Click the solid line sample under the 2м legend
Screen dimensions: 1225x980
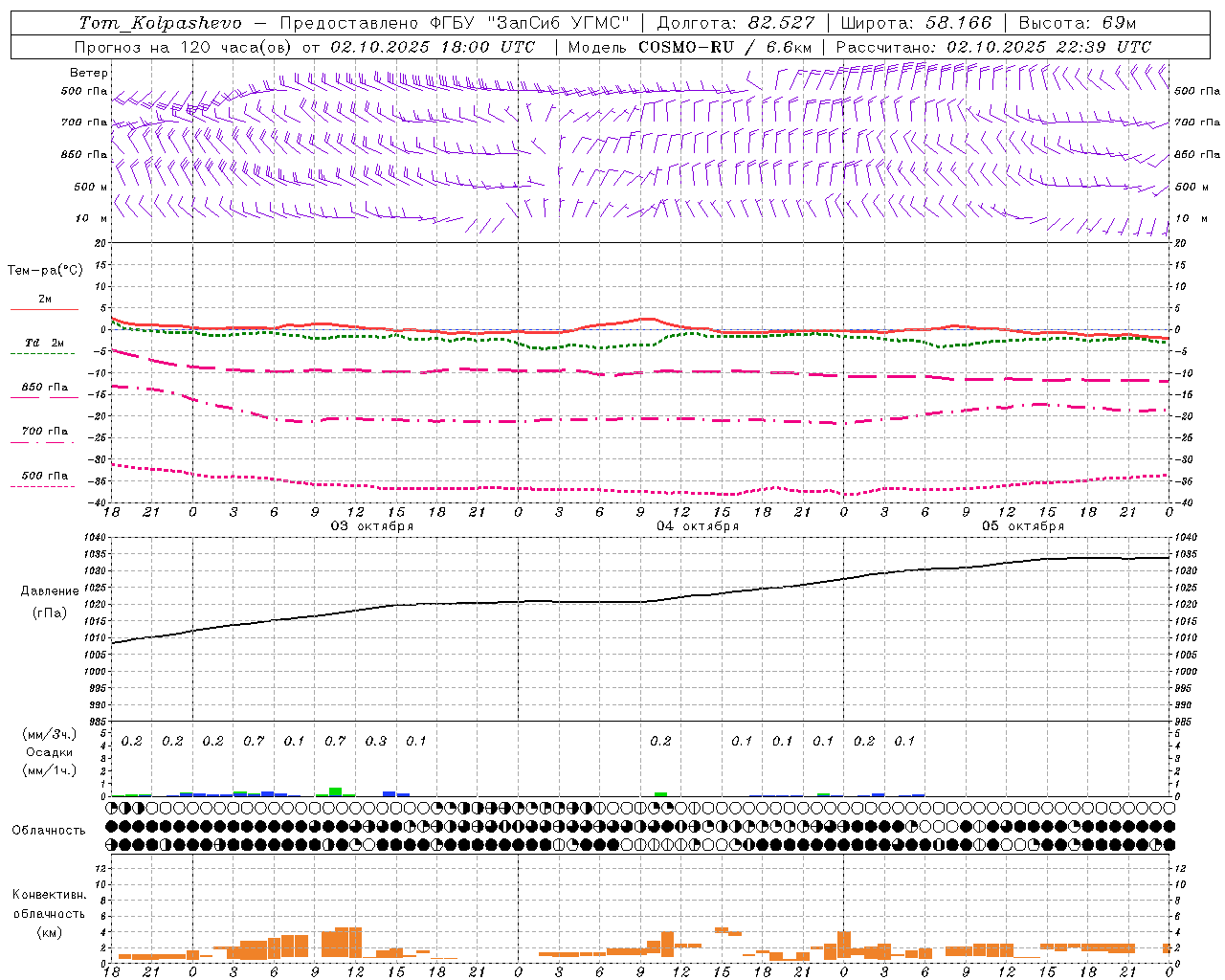click(x=44, y=309)
